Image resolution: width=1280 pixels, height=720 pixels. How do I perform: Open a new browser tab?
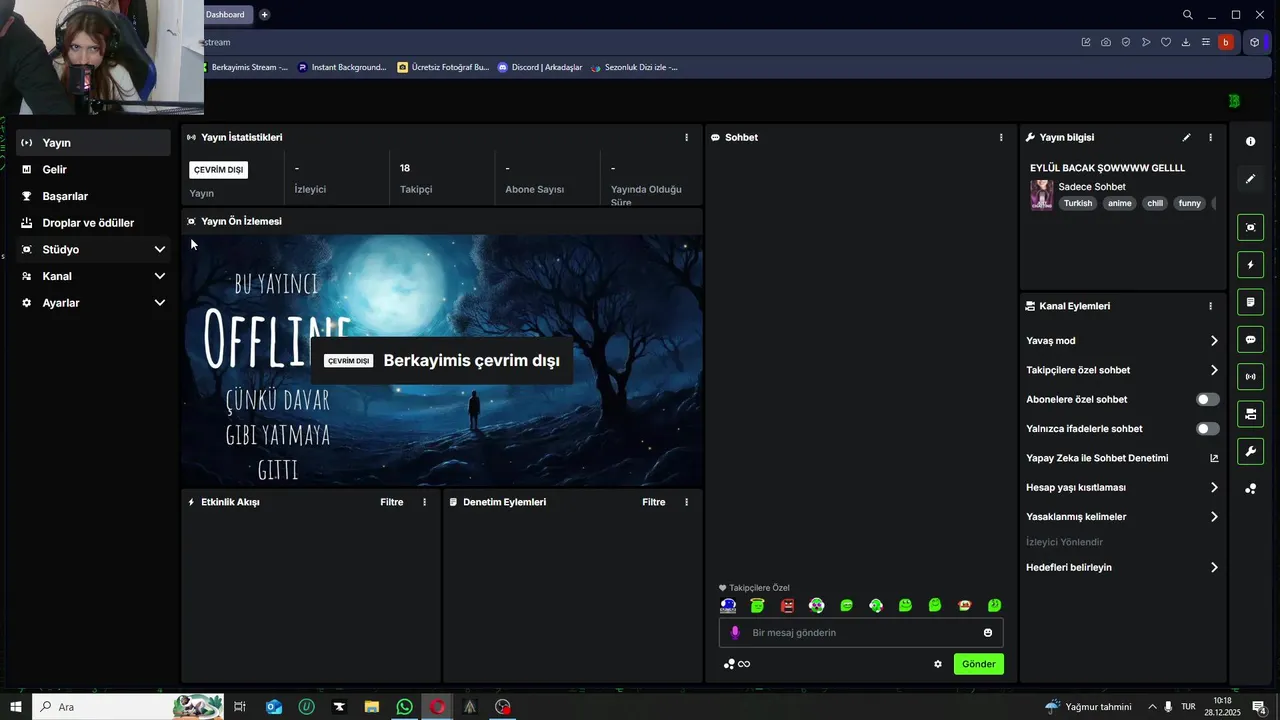[x=264, y=15]
